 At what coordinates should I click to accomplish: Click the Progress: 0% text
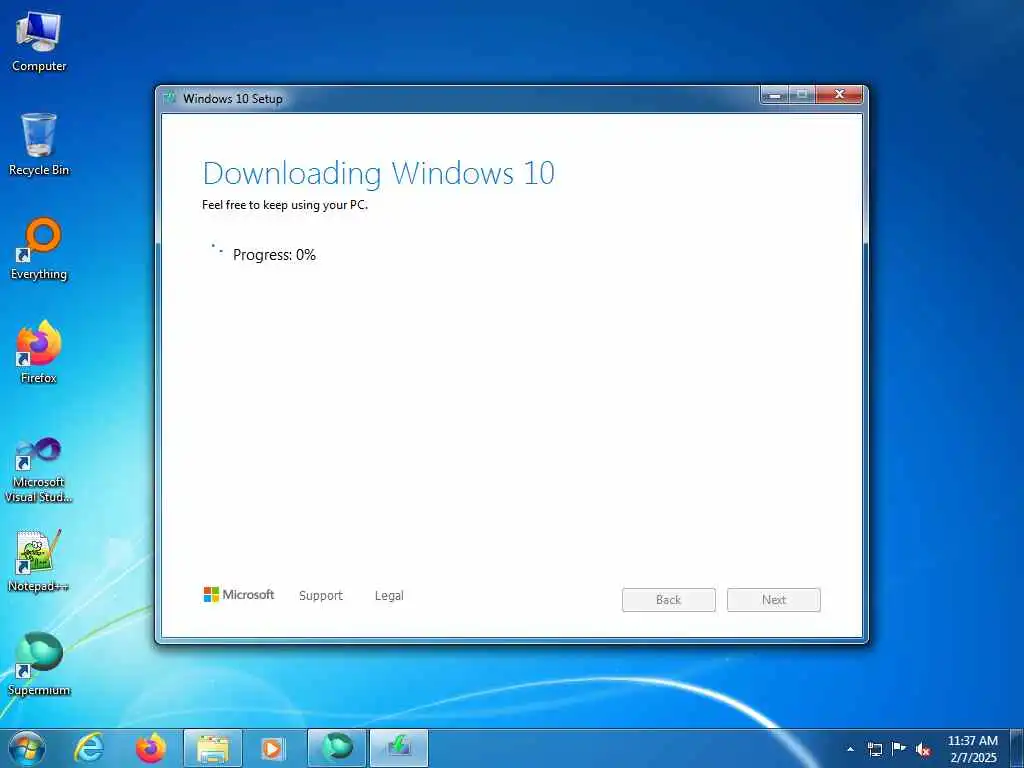tap(274, 255)
